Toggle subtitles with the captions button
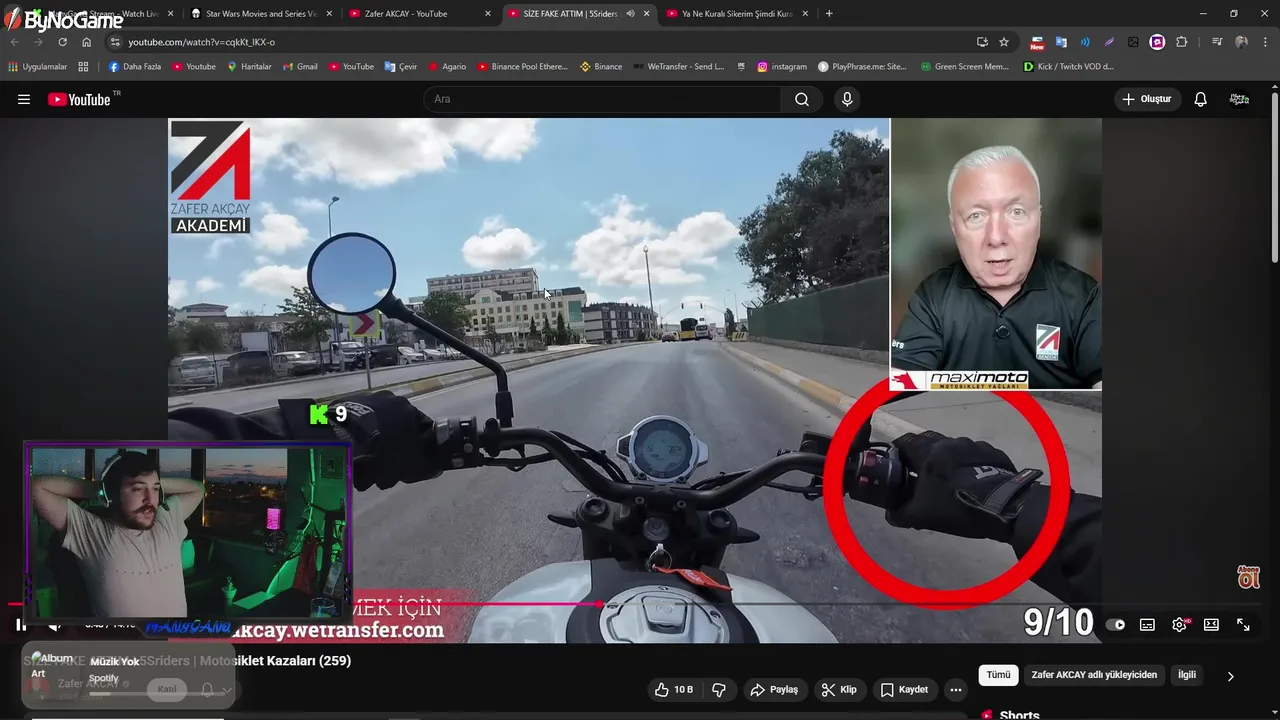Viewport: 1280px width, 720px height. [1147, 625]
